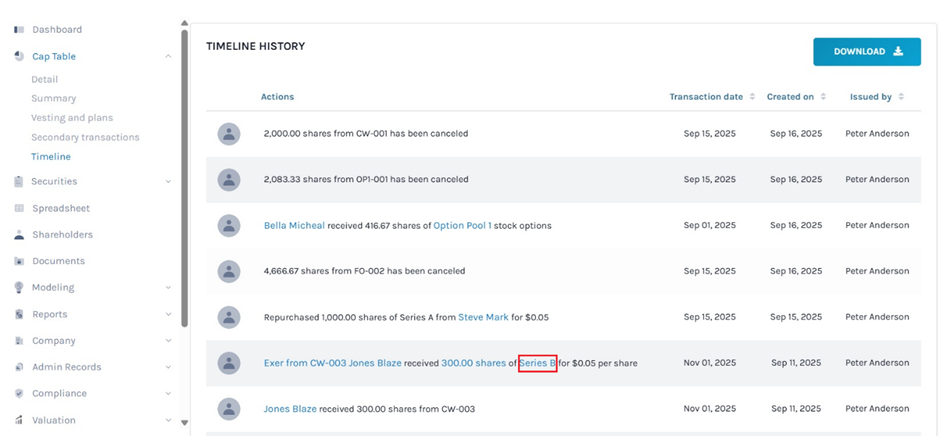Download the timeline history
Viewport: 940px width, 436px height.
866,52
